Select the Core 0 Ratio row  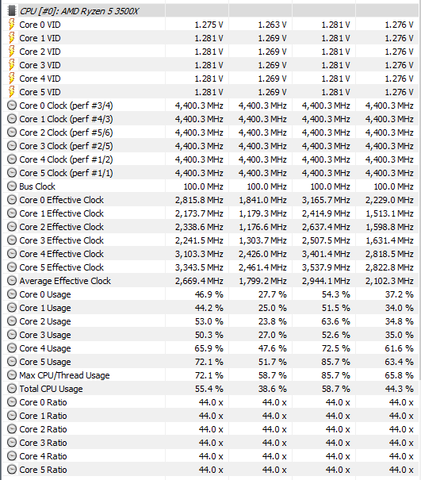[212, 402]
